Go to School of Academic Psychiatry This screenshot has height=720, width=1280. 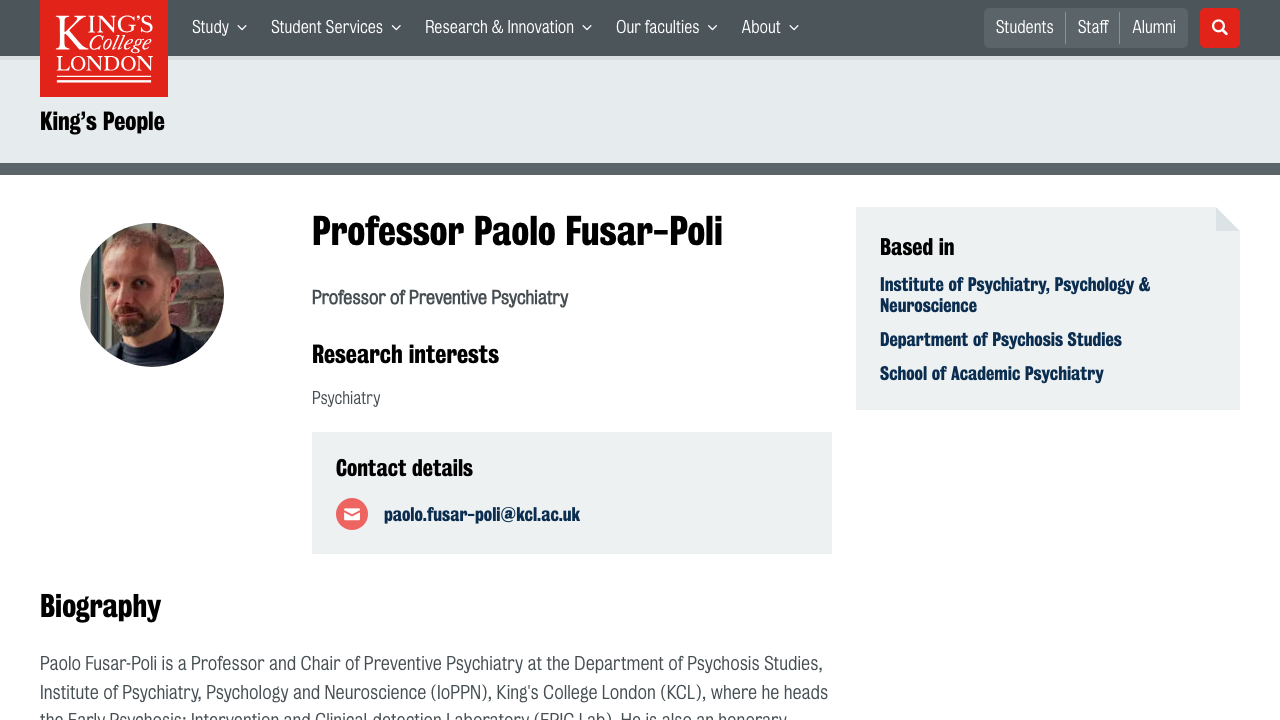(991, 374)
